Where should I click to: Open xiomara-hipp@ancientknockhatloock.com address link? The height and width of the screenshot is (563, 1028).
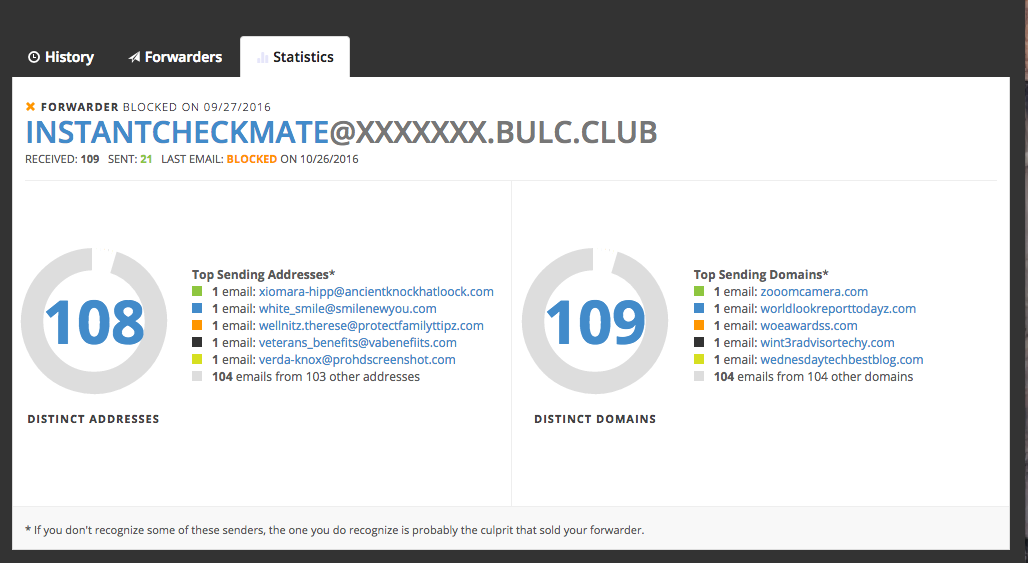(x=376, y=292)
